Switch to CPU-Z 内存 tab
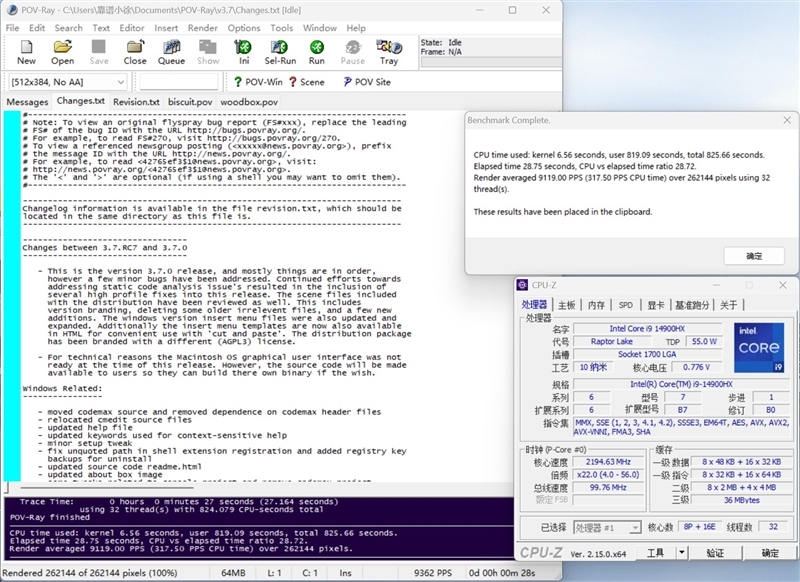This screenshot has width=800, height=582. pos(596,305)
